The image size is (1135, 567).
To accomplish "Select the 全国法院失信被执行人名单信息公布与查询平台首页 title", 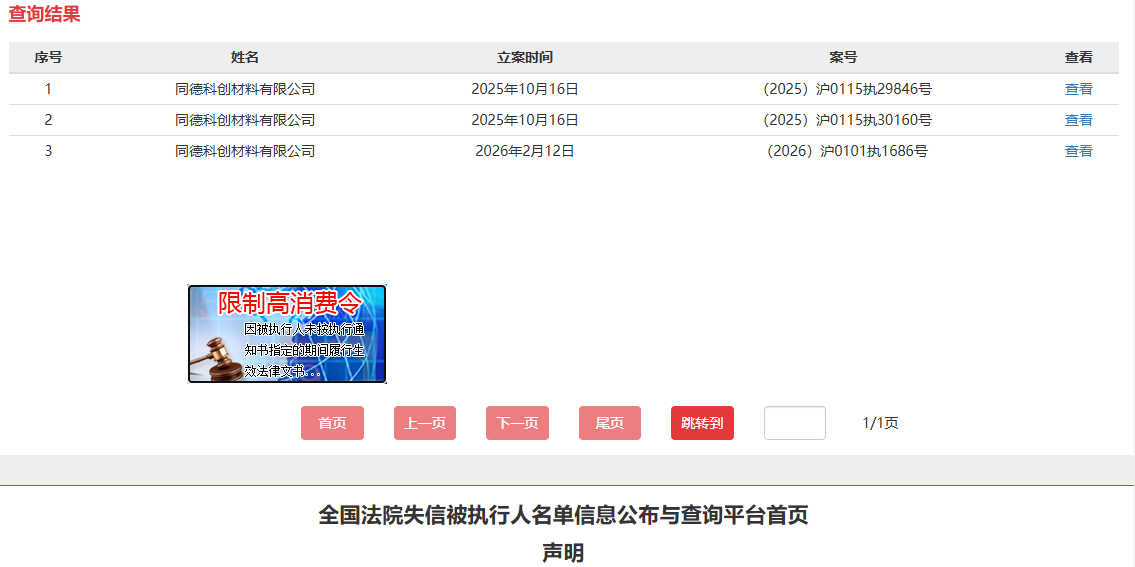I will coord(563,515).
